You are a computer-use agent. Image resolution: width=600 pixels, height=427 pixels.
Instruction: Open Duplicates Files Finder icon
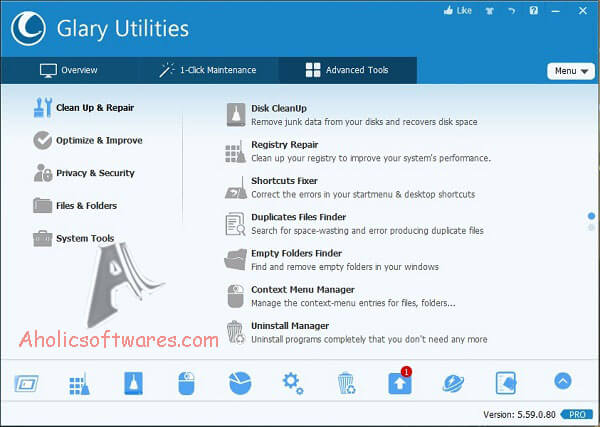tap(235, 224)
